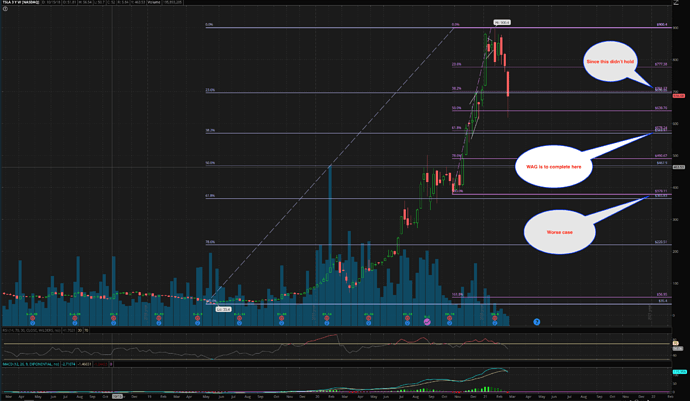Click the $900.4 Fibonacci price label at top right
The image size is (690, 401).
tap(661, 25)
